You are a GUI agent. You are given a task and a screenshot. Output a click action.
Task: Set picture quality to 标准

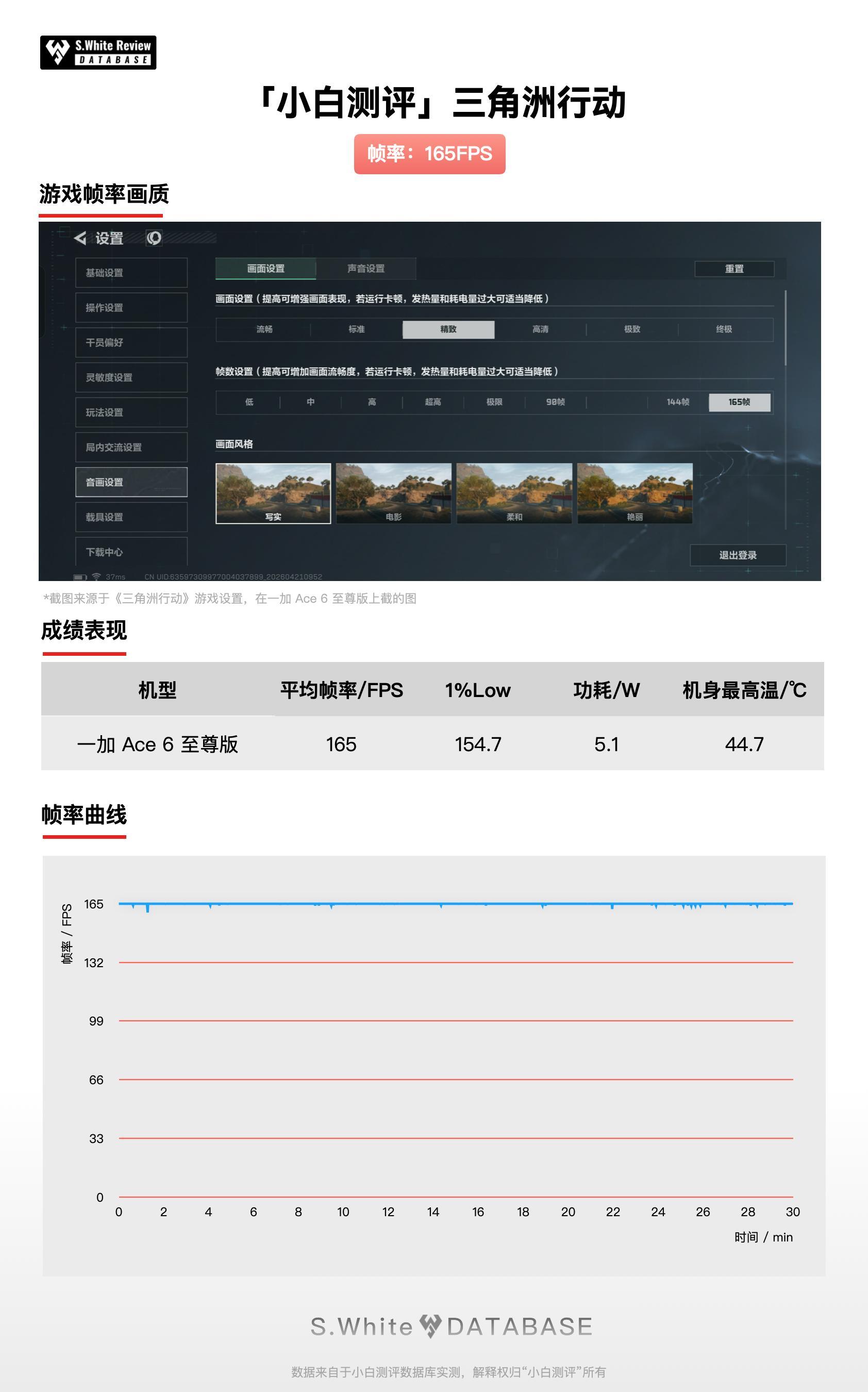point(357,329)
